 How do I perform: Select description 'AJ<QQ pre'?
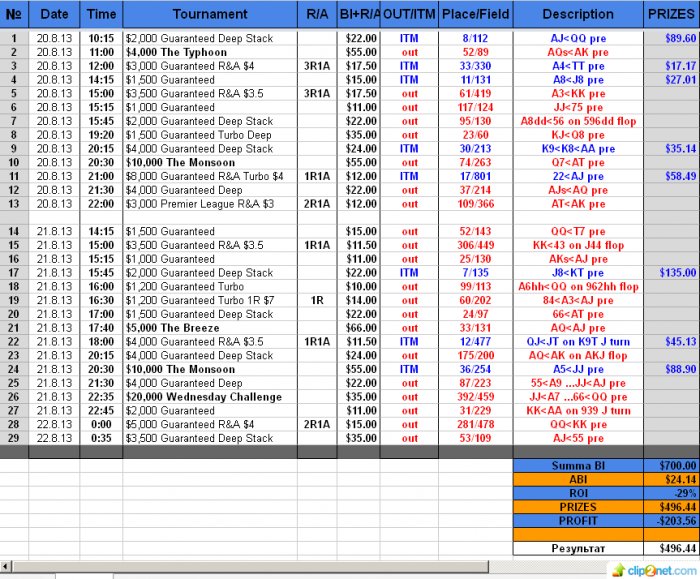point(578,38)
